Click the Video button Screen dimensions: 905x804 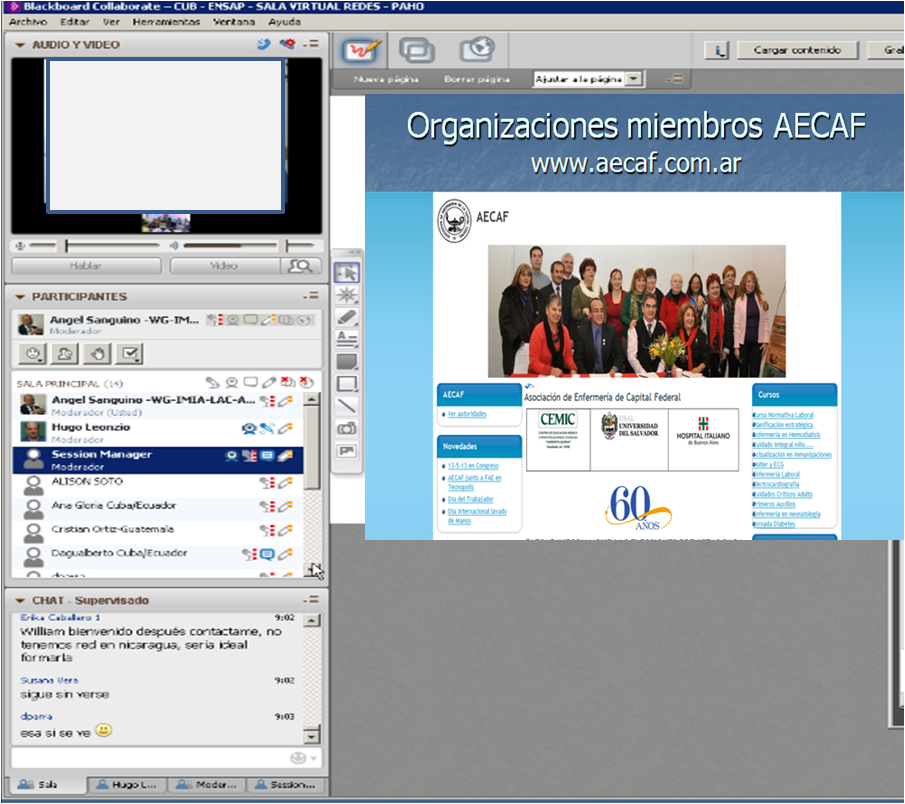(225, 266)
